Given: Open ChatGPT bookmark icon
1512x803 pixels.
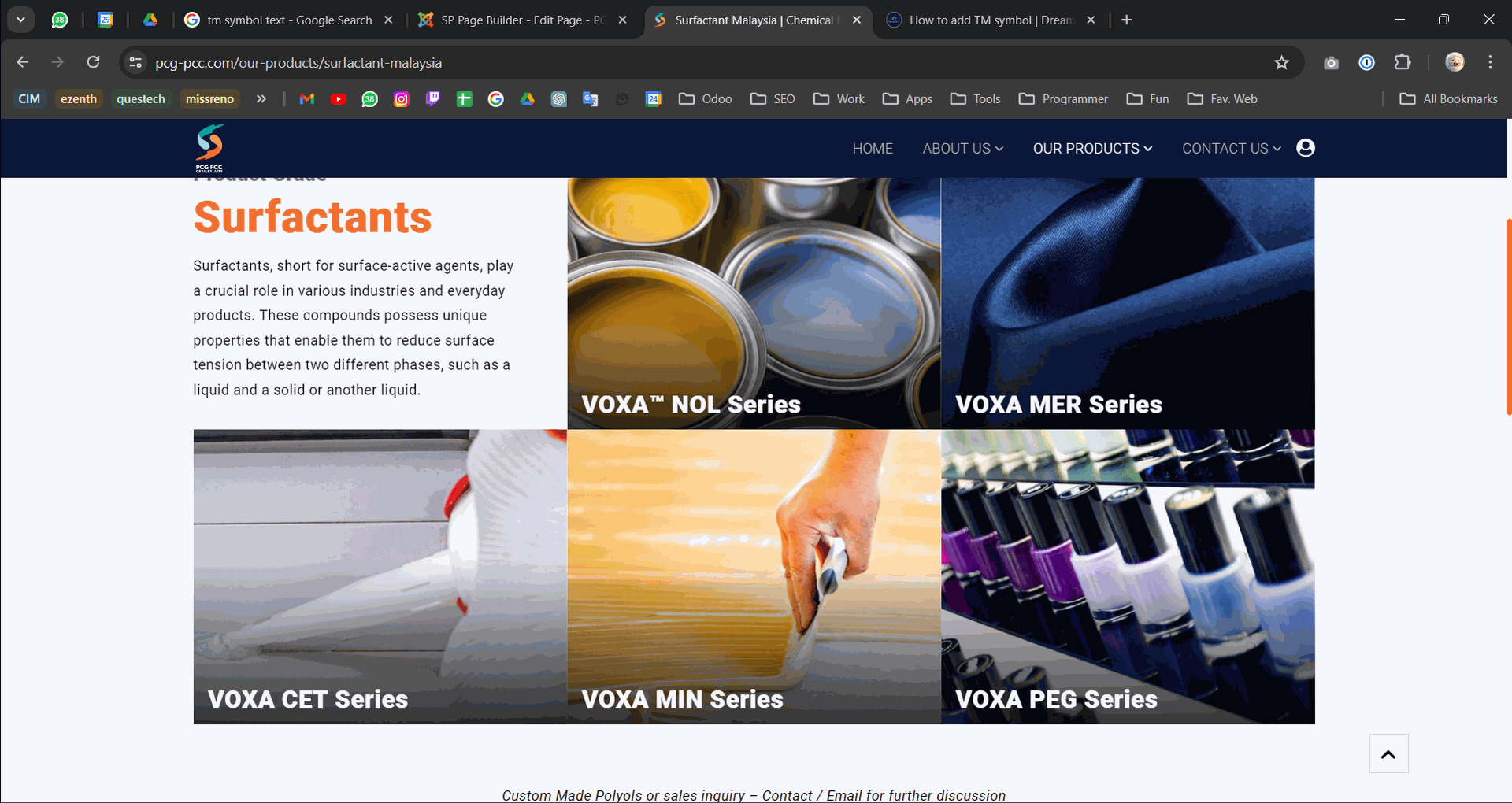Looking at the screenshot, I should (x=559, y=98).
